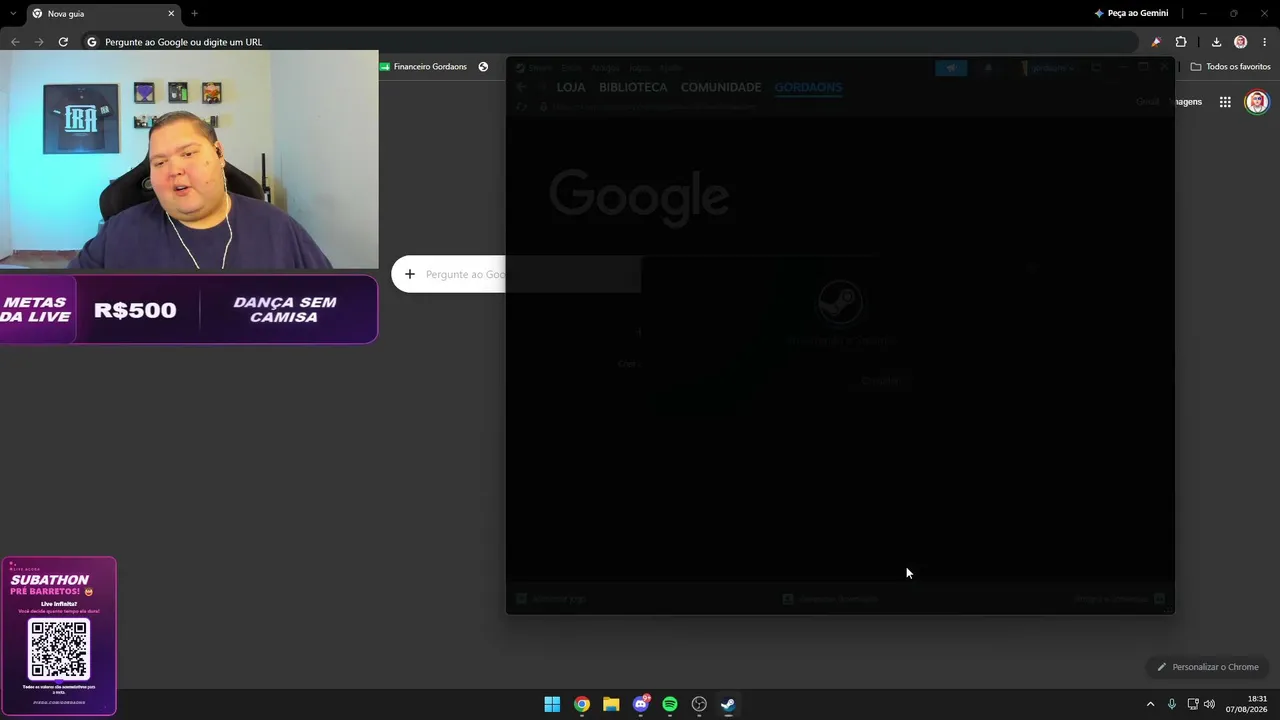The width and height of the screenshot is (1280, 720).
Task: Open the volume icon in the system tray
Action: pyautogui.click(x=1209, y=704)
